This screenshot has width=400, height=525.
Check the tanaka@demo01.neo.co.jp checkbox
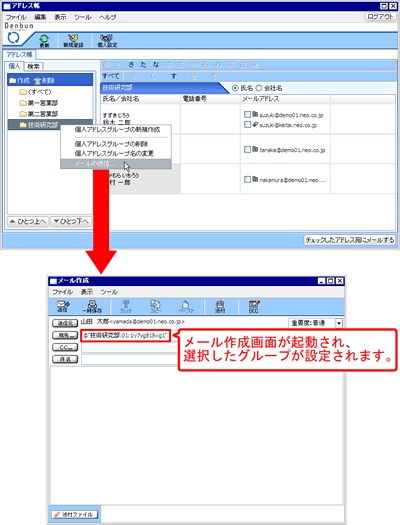pyautogui.click(x=247, y=149)
